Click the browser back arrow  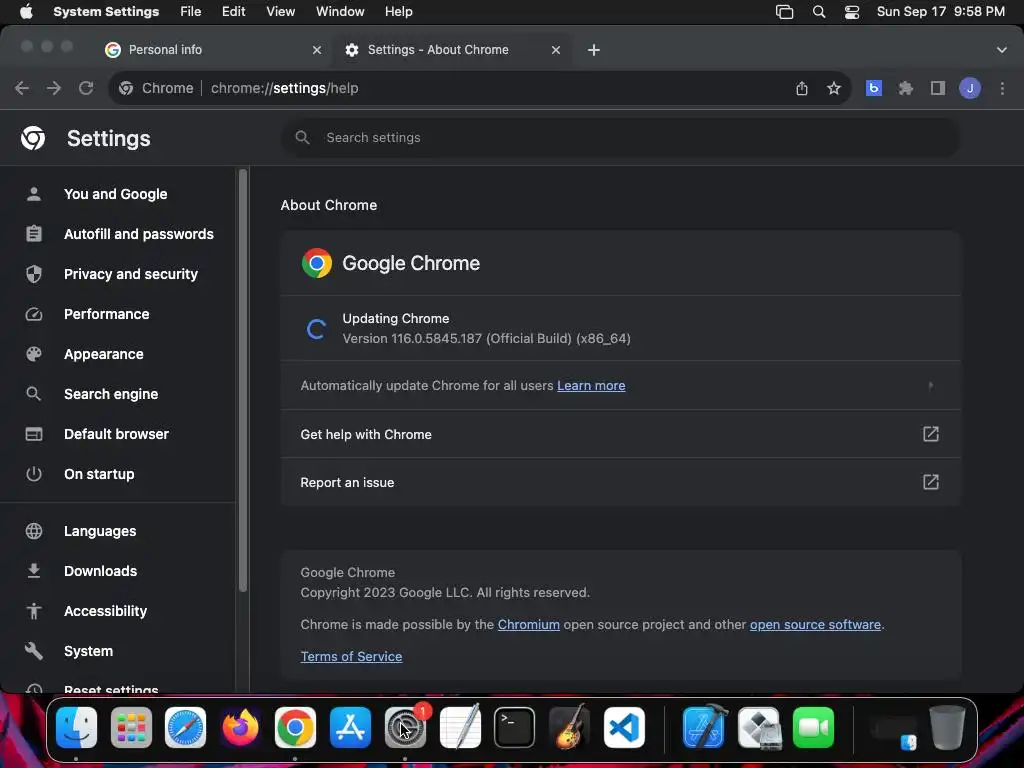22,88
